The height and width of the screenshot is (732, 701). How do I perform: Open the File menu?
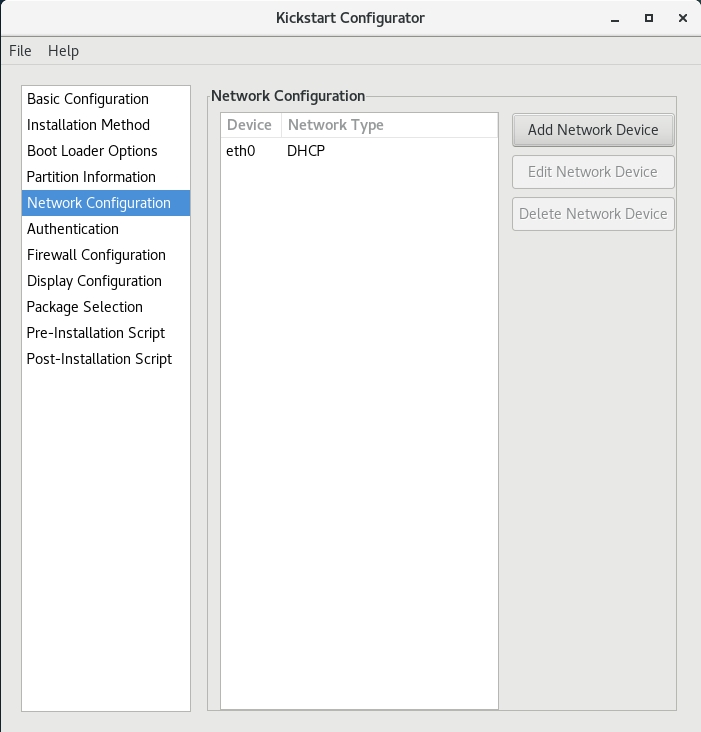[20, 51]
